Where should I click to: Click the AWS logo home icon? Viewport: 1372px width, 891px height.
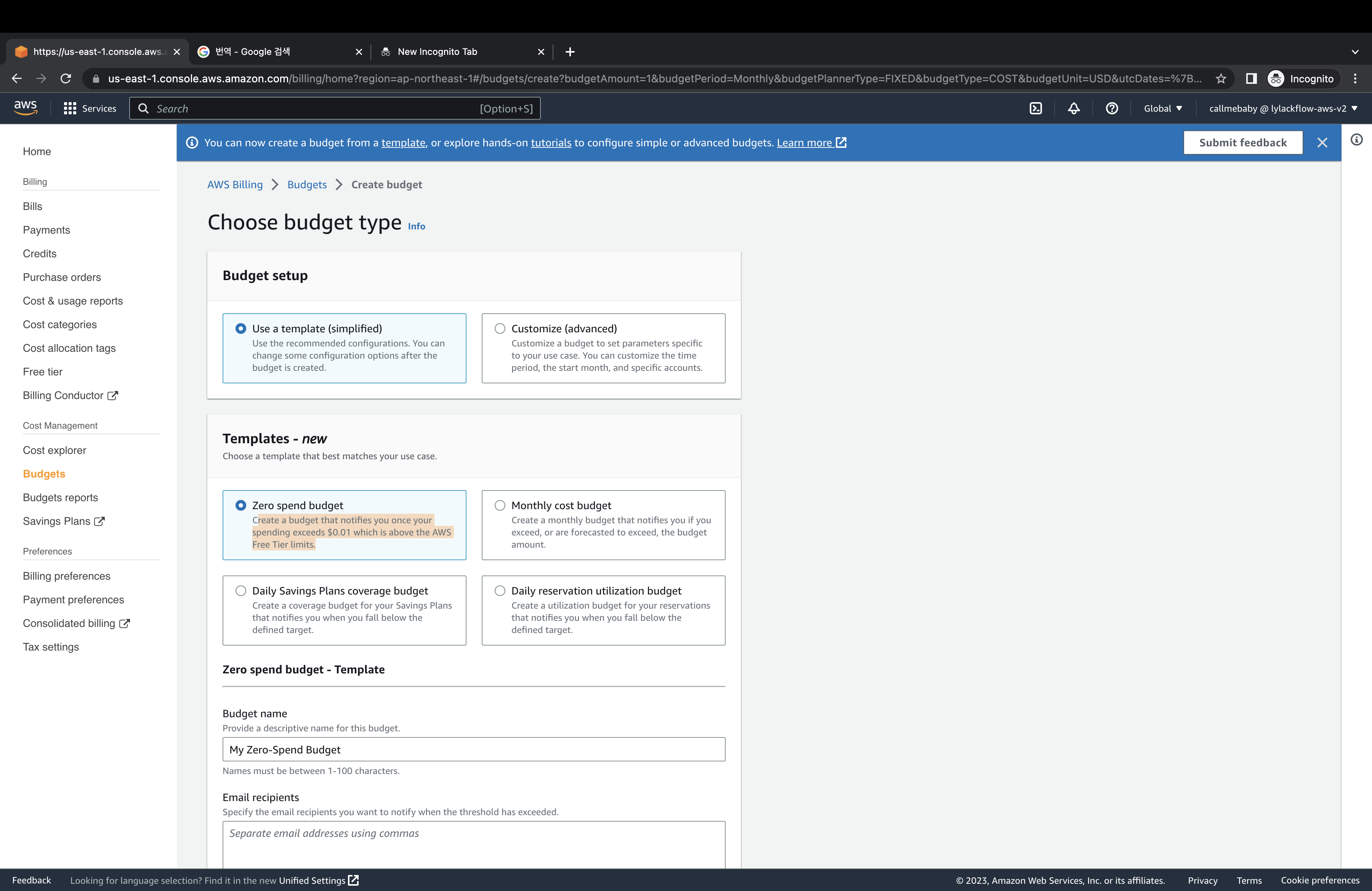click(x=26, y=108)
